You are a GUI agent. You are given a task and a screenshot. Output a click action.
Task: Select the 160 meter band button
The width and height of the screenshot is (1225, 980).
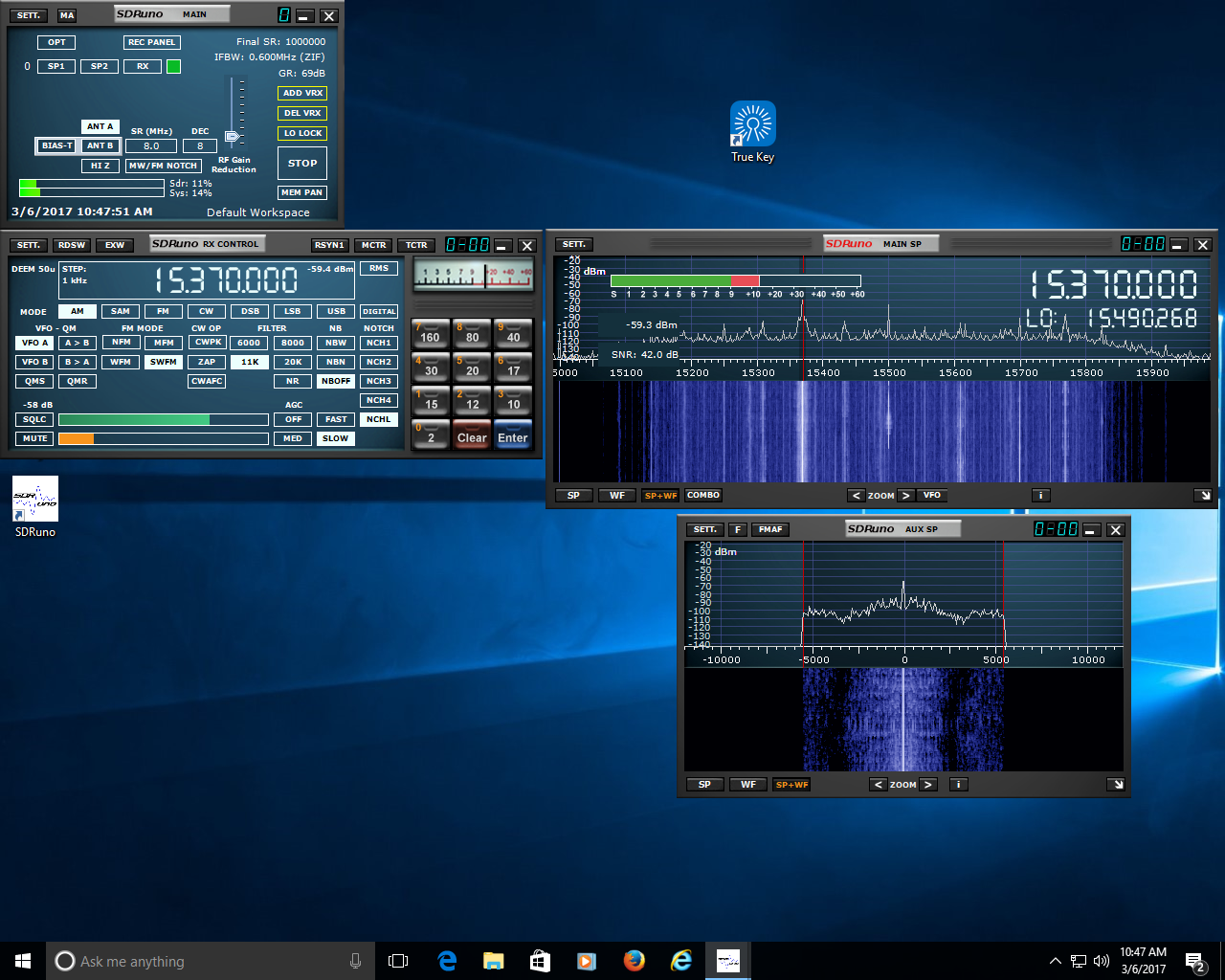point(431,333)
